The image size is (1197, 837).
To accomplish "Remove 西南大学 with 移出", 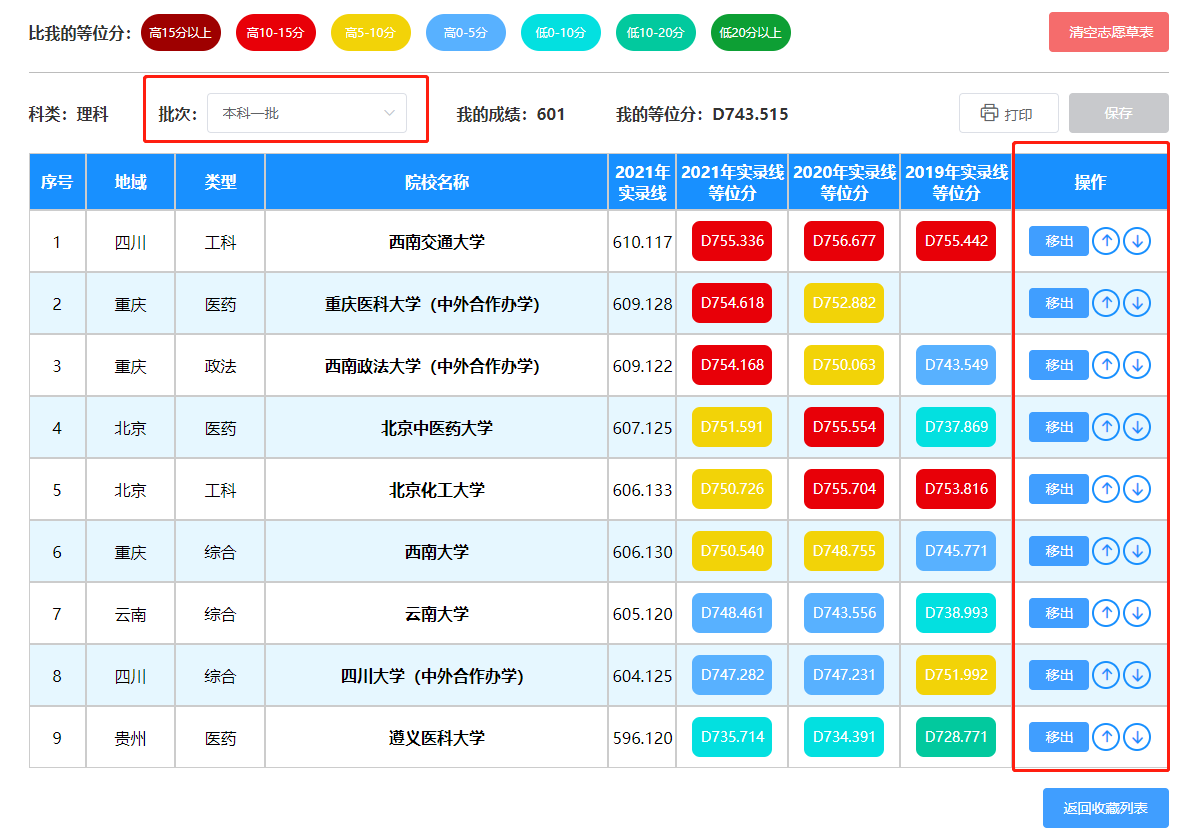I will click(1059, 551).
